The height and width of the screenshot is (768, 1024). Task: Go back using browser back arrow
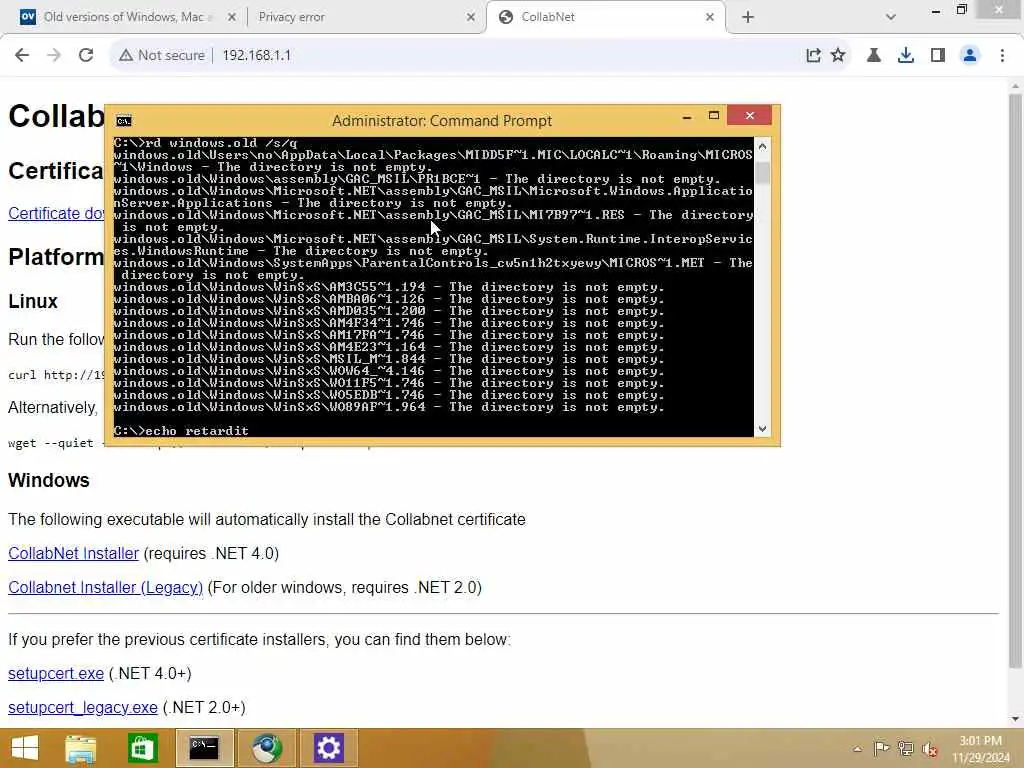click(x=22, y=56)
